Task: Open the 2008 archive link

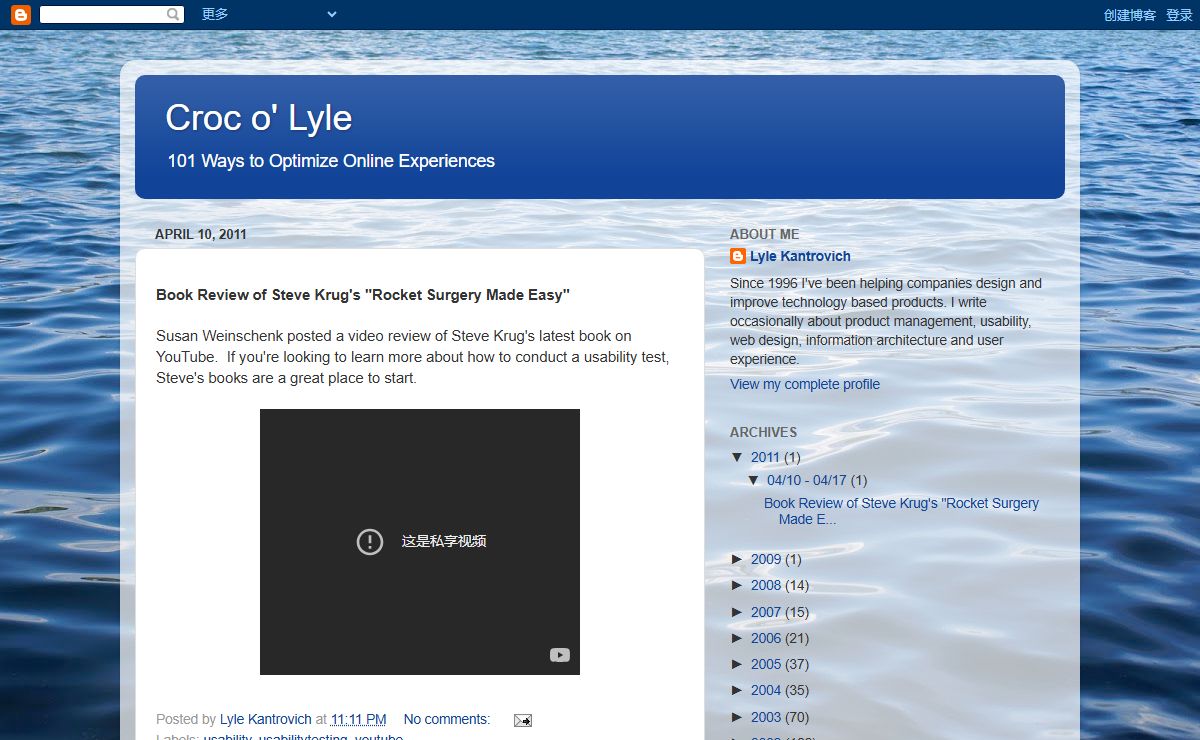Action: [765, 585]
